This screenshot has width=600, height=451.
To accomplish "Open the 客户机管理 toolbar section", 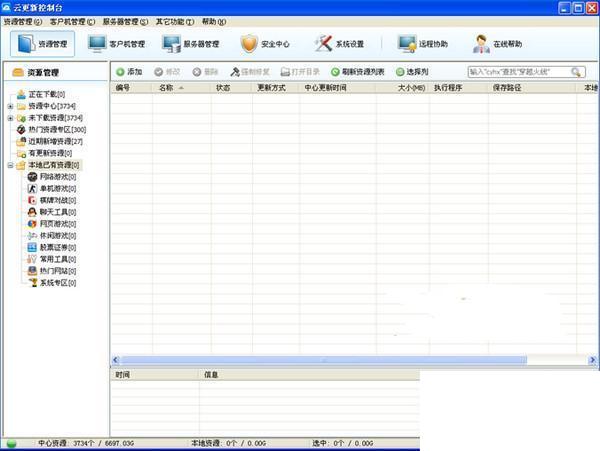I will 117,44.
